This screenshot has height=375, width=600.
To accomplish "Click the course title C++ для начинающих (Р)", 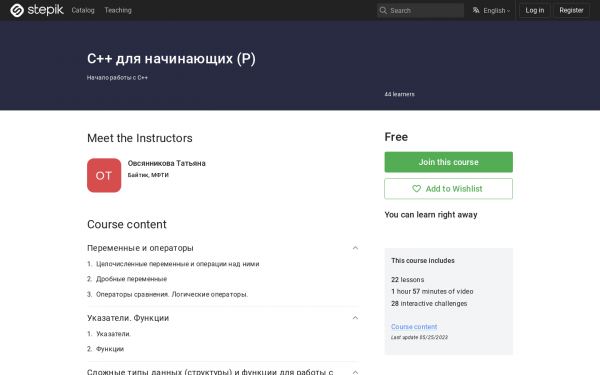I will pos(171,59).
